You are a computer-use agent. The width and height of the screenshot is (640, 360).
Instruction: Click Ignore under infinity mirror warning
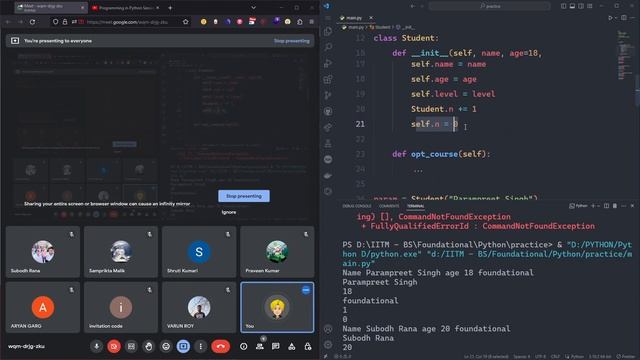pyautogui.click(x=229, y=212)
